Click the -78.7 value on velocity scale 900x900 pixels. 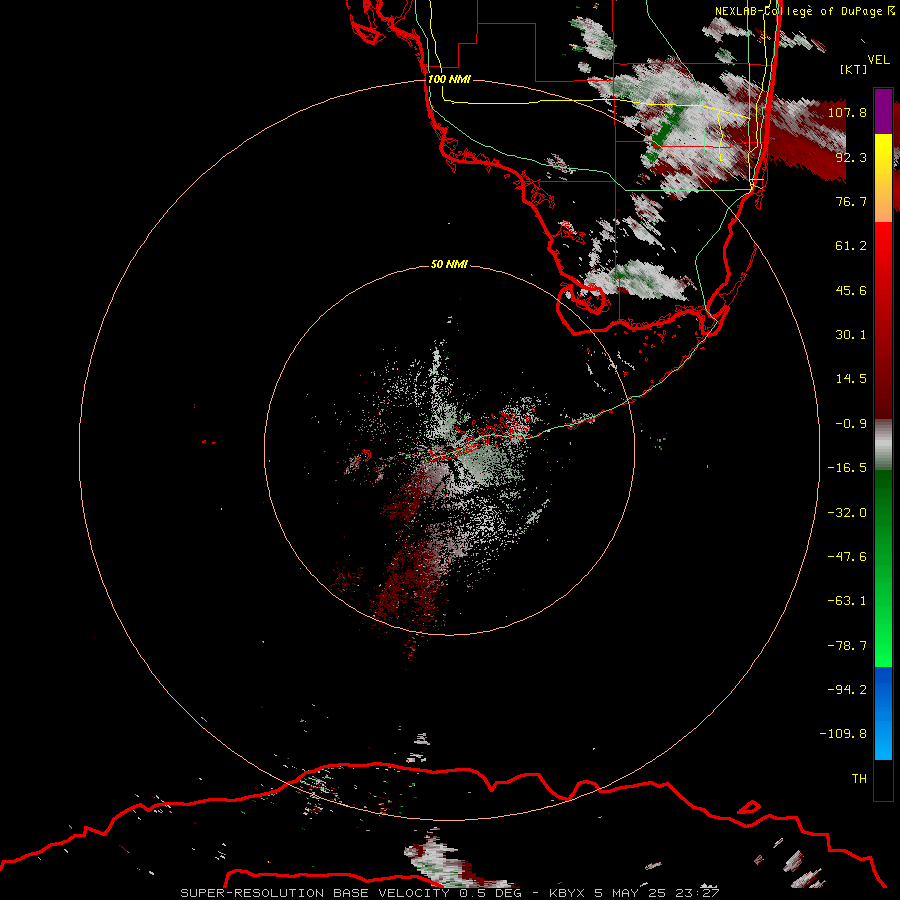pyautogui.click(x=847, y=646)
